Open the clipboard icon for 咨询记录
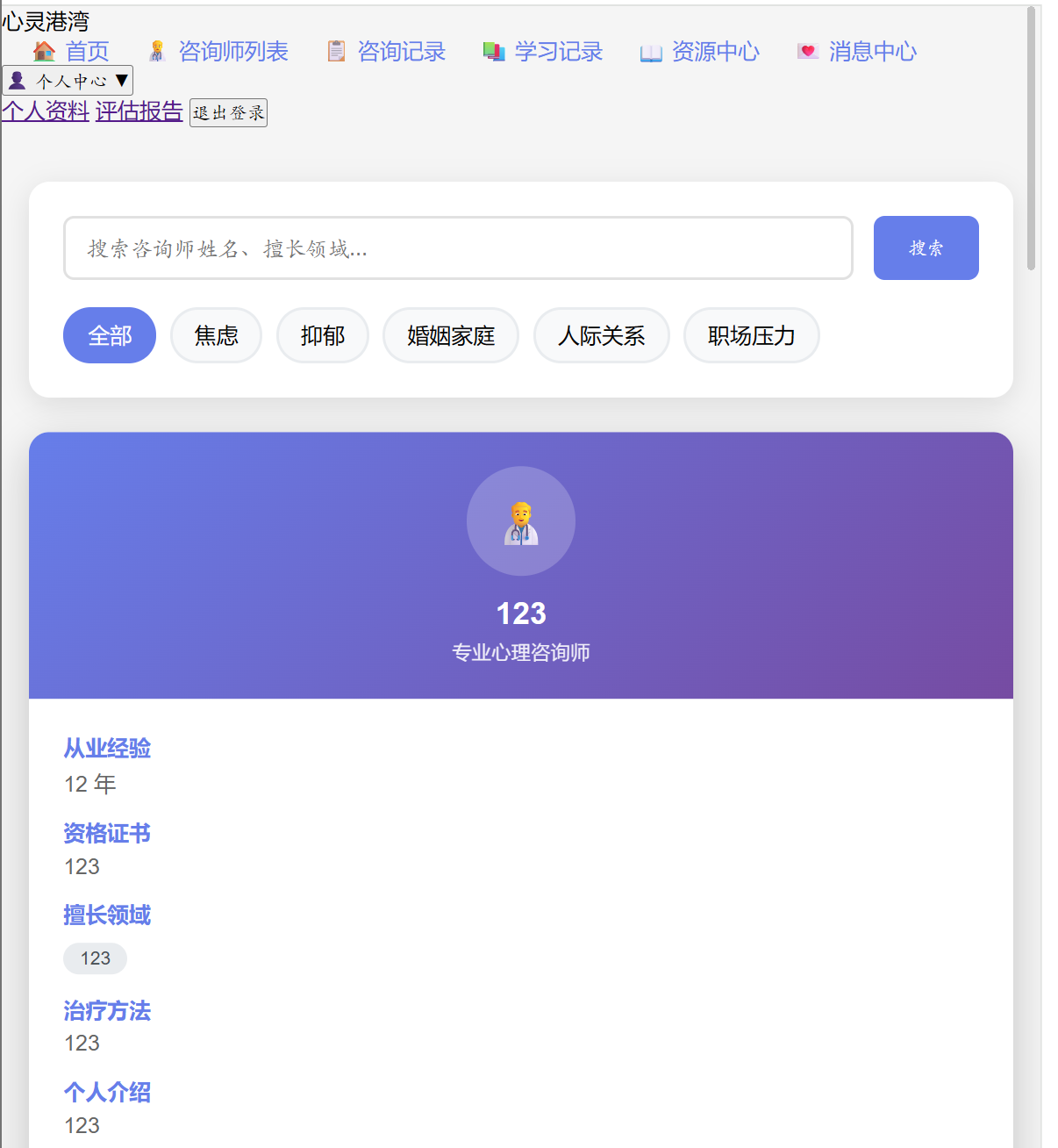 [336, 51]
